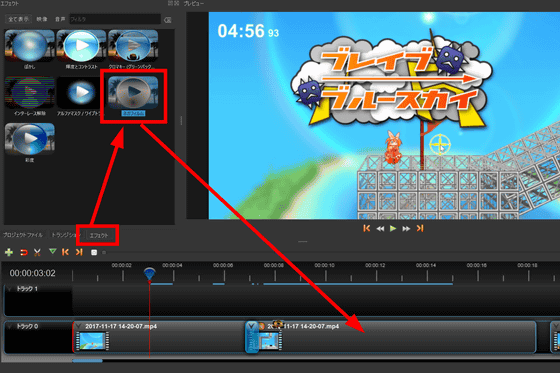Add a marker with green triangle

[52, 252]
